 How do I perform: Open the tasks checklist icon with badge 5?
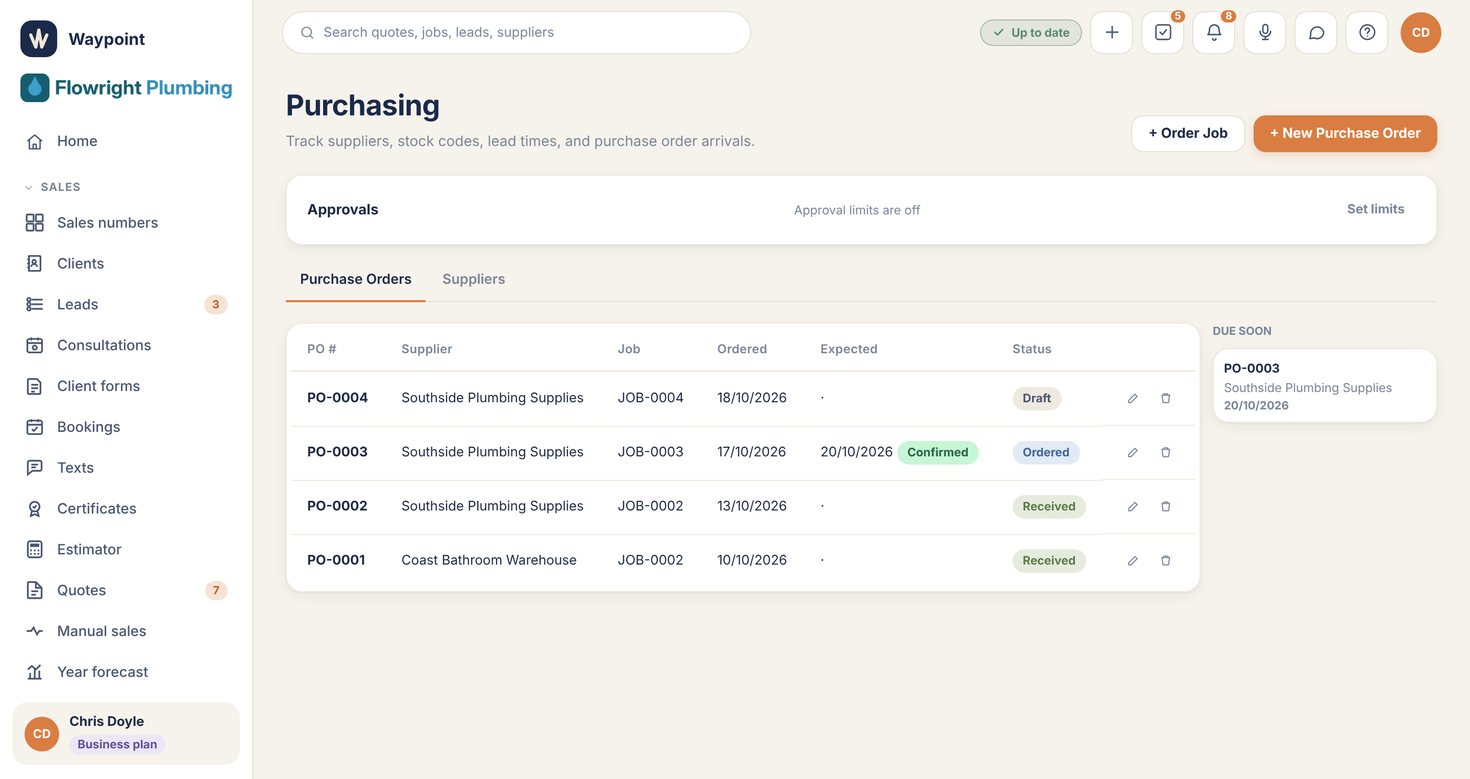[1163, 32]
